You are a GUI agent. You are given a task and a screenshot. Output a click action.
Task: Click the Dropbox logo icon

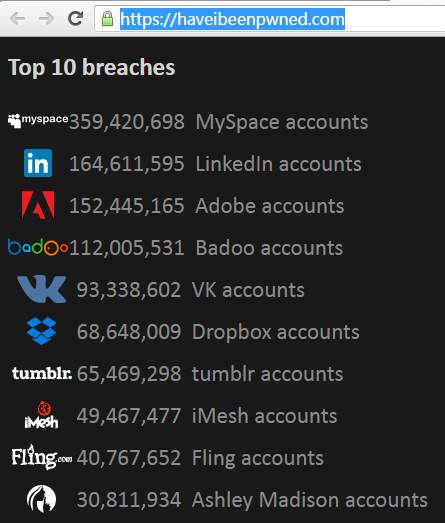click(x=41, y=331)
